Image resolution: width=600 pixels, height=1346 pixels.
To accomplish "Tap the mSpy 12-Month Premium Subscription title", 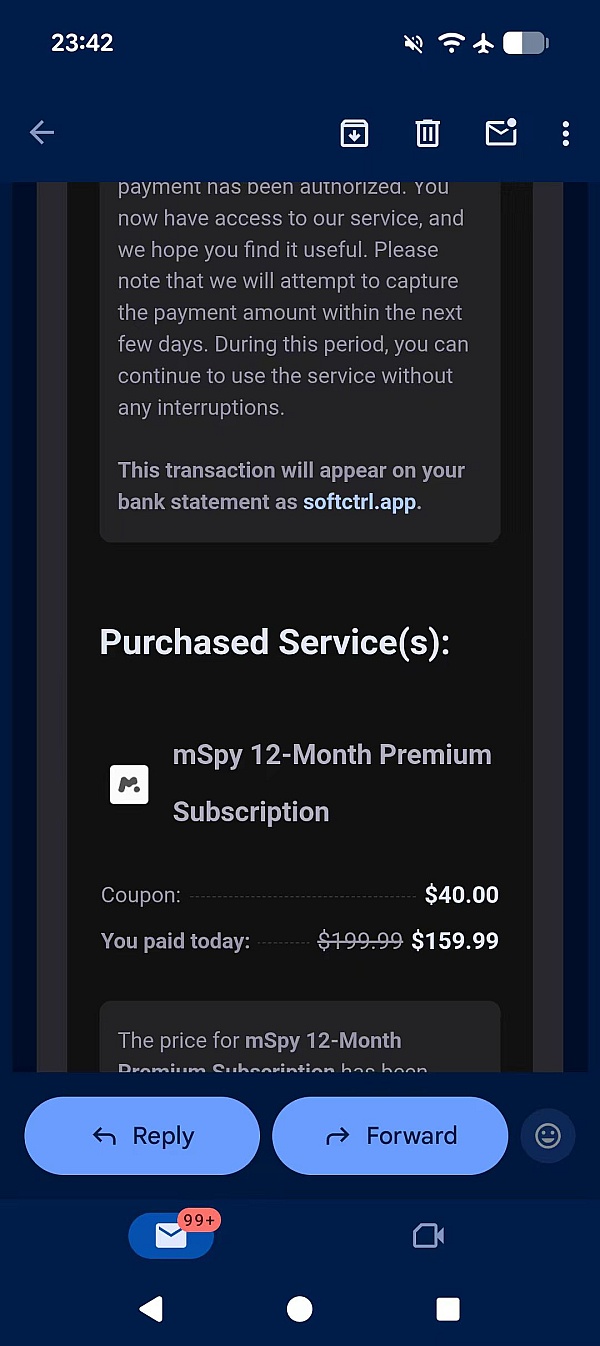I will point(332,782).
